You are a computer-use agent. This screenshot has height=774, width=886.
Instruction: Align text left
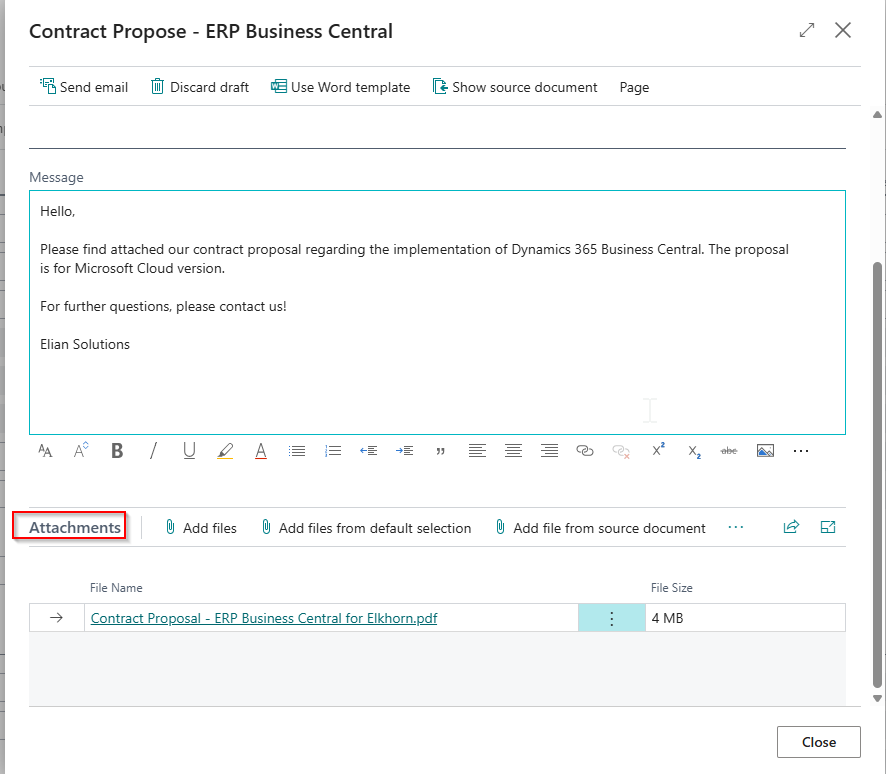coord(477,451)
